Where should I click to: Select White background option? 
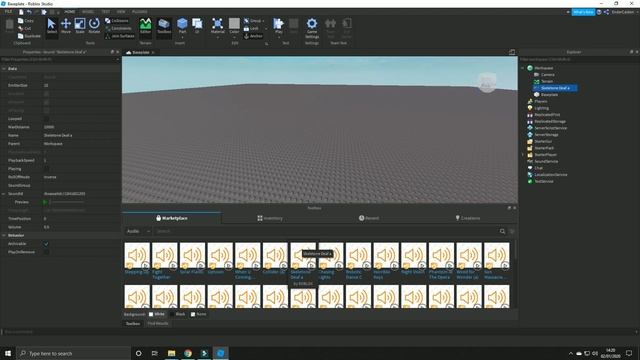[x=157, y=314]
